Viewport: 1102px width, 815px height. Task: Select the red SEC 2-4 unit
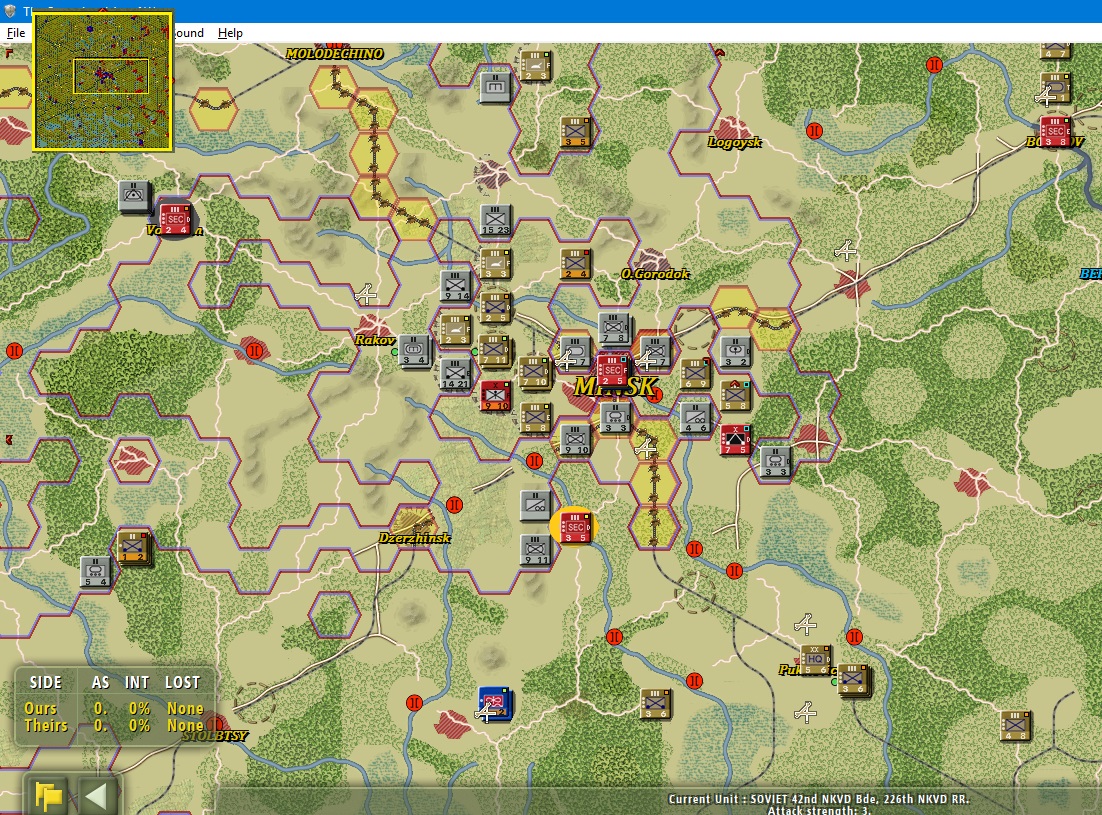click(x=175, y=219)
